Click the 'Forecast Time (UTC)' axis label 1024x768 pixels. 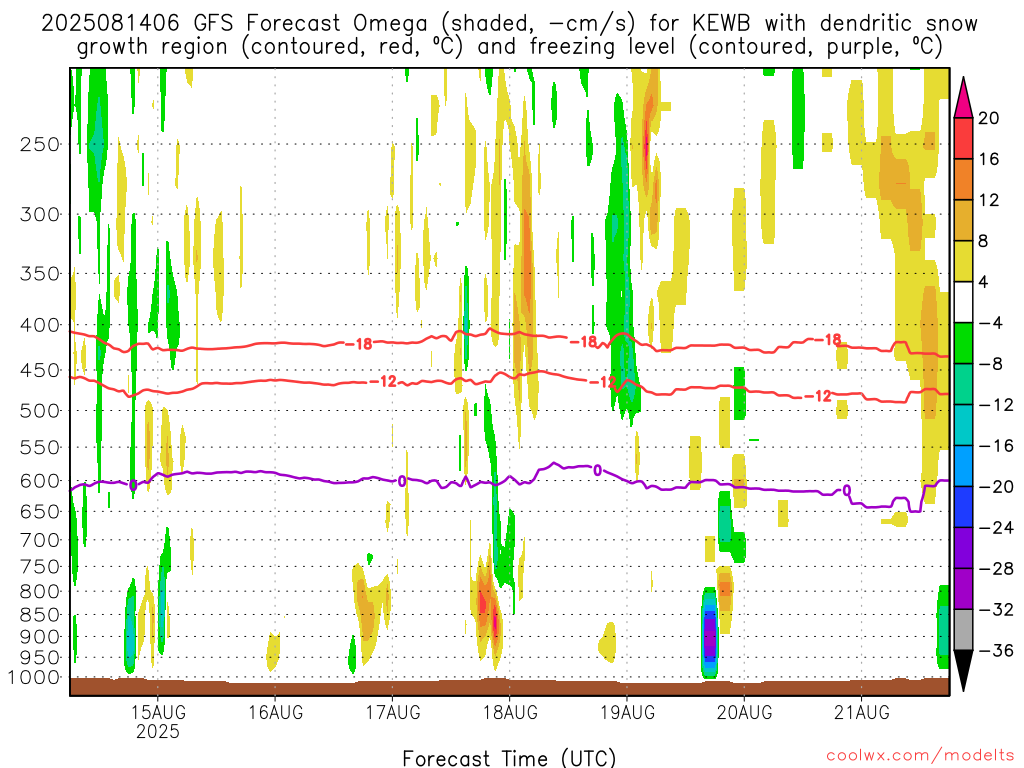point(509,758)
